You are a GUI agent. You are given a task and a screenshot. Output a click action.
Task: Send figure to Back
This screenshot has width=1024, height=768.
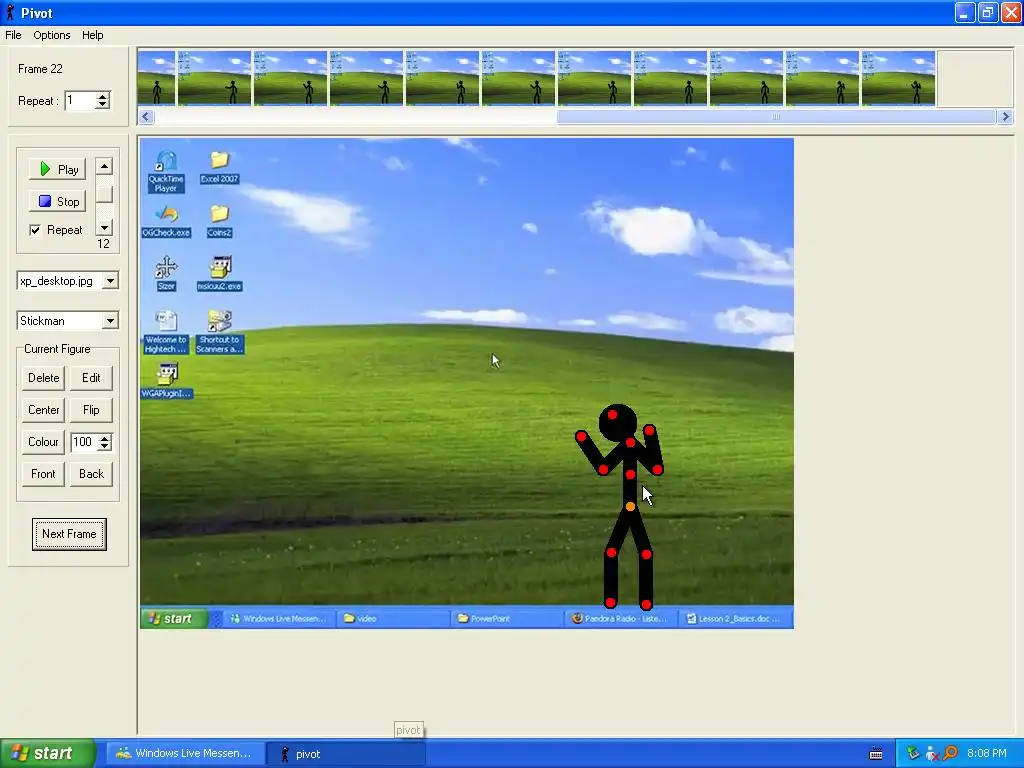(x=91, y=474)
